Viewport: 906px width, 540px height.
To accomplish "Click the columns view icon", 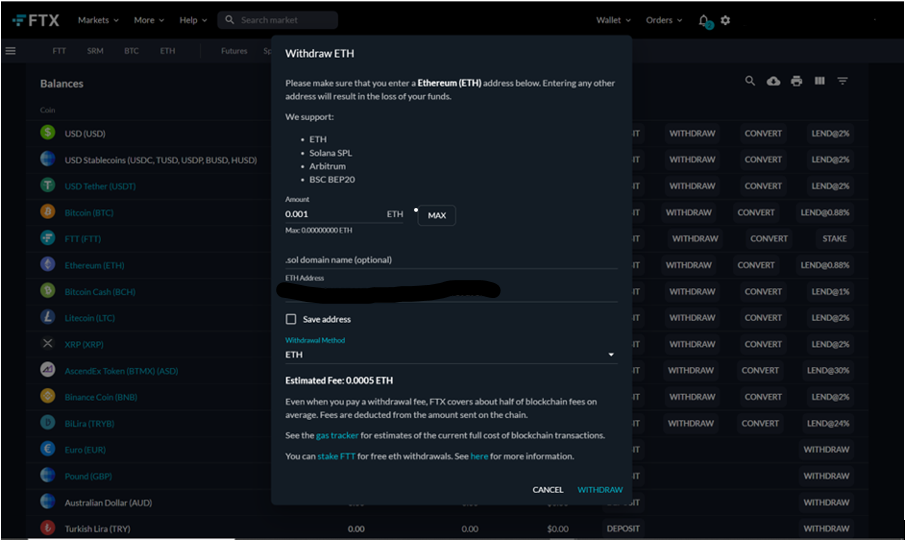I will (x=819, y=81).
